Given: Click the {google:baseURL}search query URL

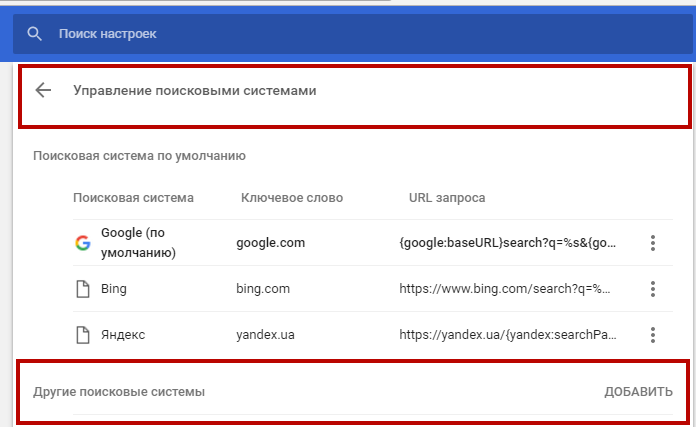Looking at the screenshot, I should [507, 243].
